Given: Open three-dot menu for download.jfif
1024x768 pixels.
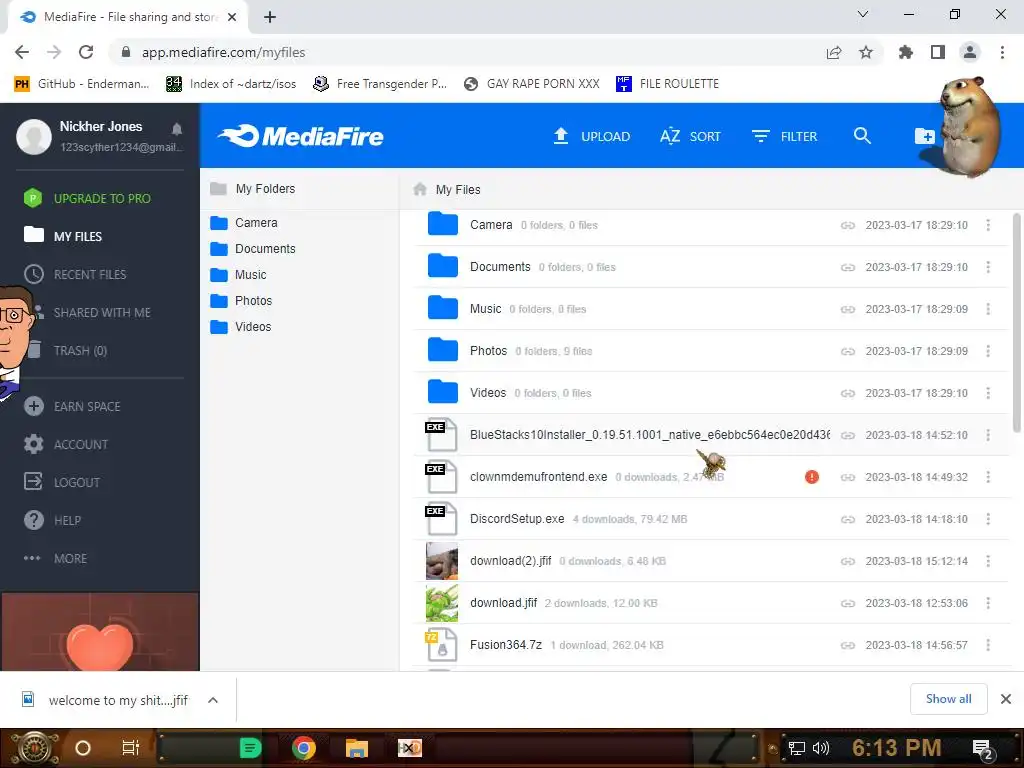Looking at the screenshot, I should tap(988, 603).
